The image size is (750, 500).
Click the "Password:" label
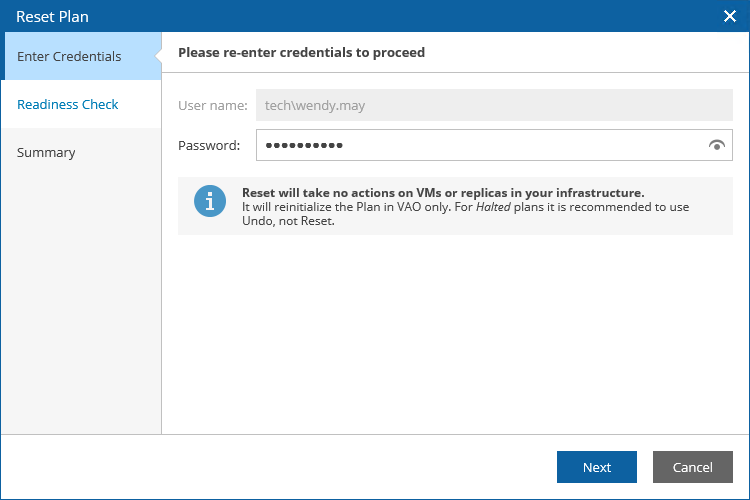[x=209, y=146]
